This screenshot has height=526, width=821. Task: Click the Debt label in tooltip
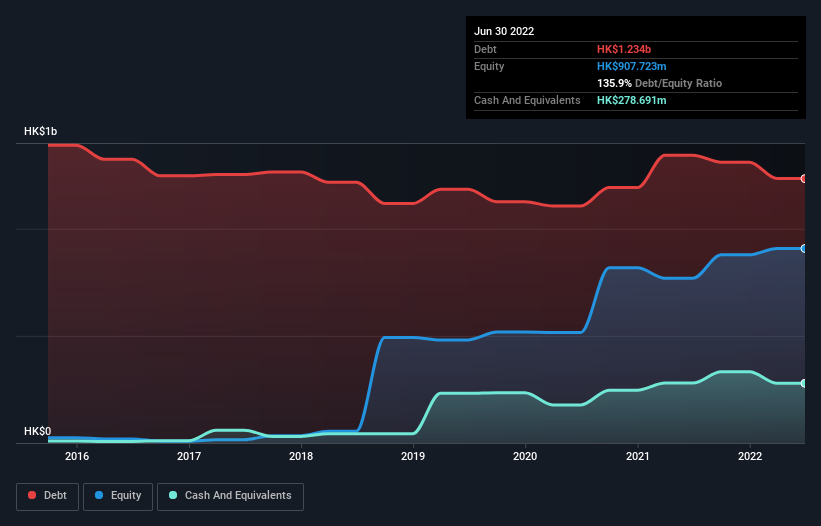[485, 49]
